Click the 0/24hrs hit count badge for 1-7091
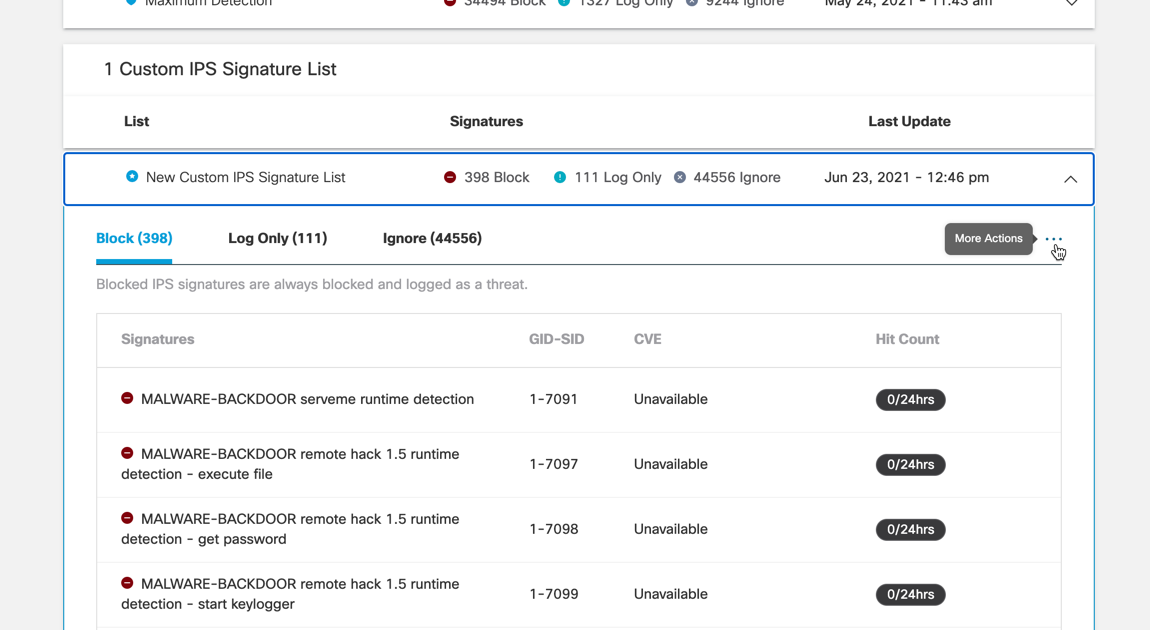1150x630 pixels. point(910,400)
